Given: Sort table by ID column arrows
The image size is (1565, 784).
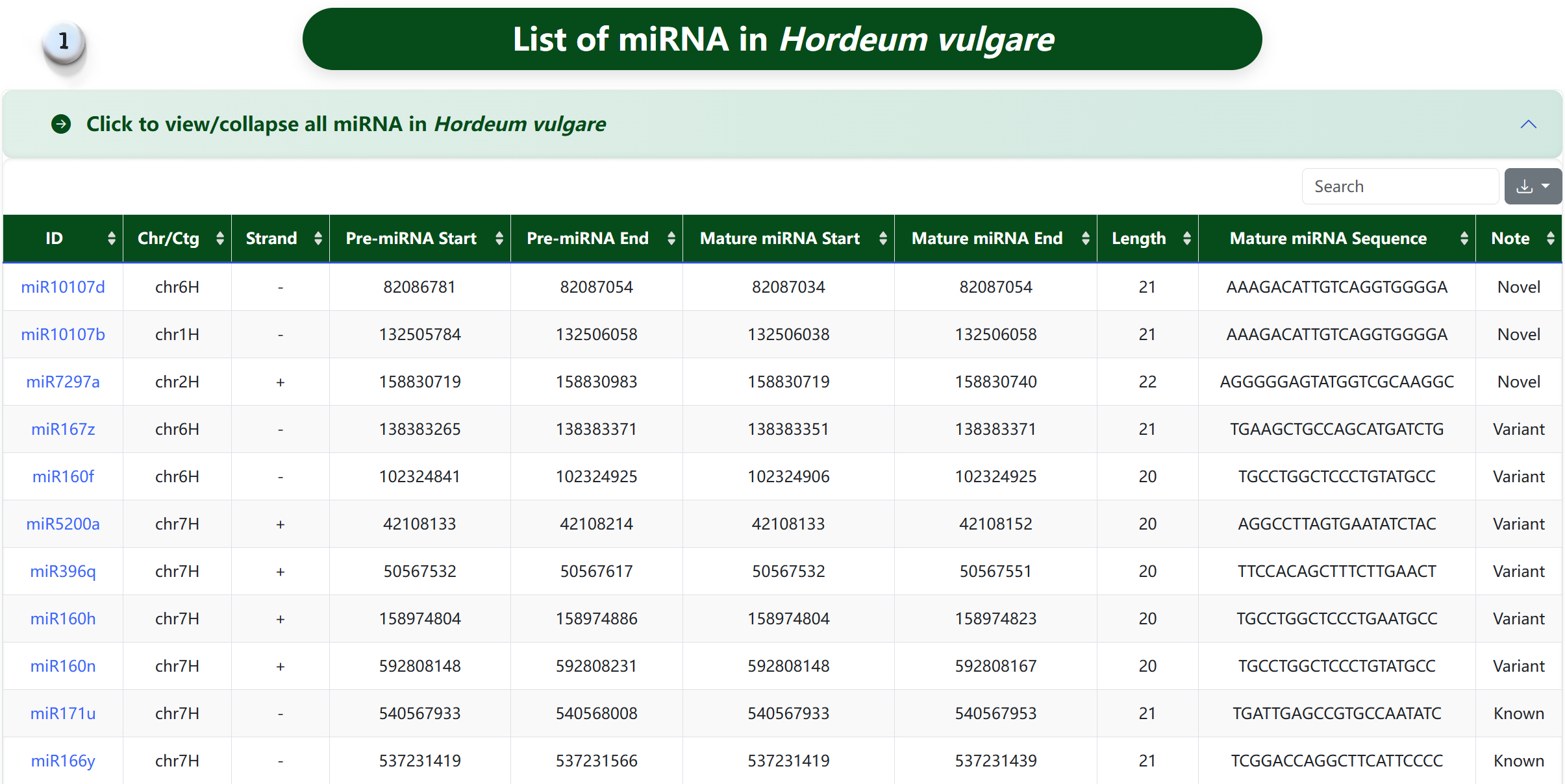Looking at the screenshot, I should [x=112, y=238].
